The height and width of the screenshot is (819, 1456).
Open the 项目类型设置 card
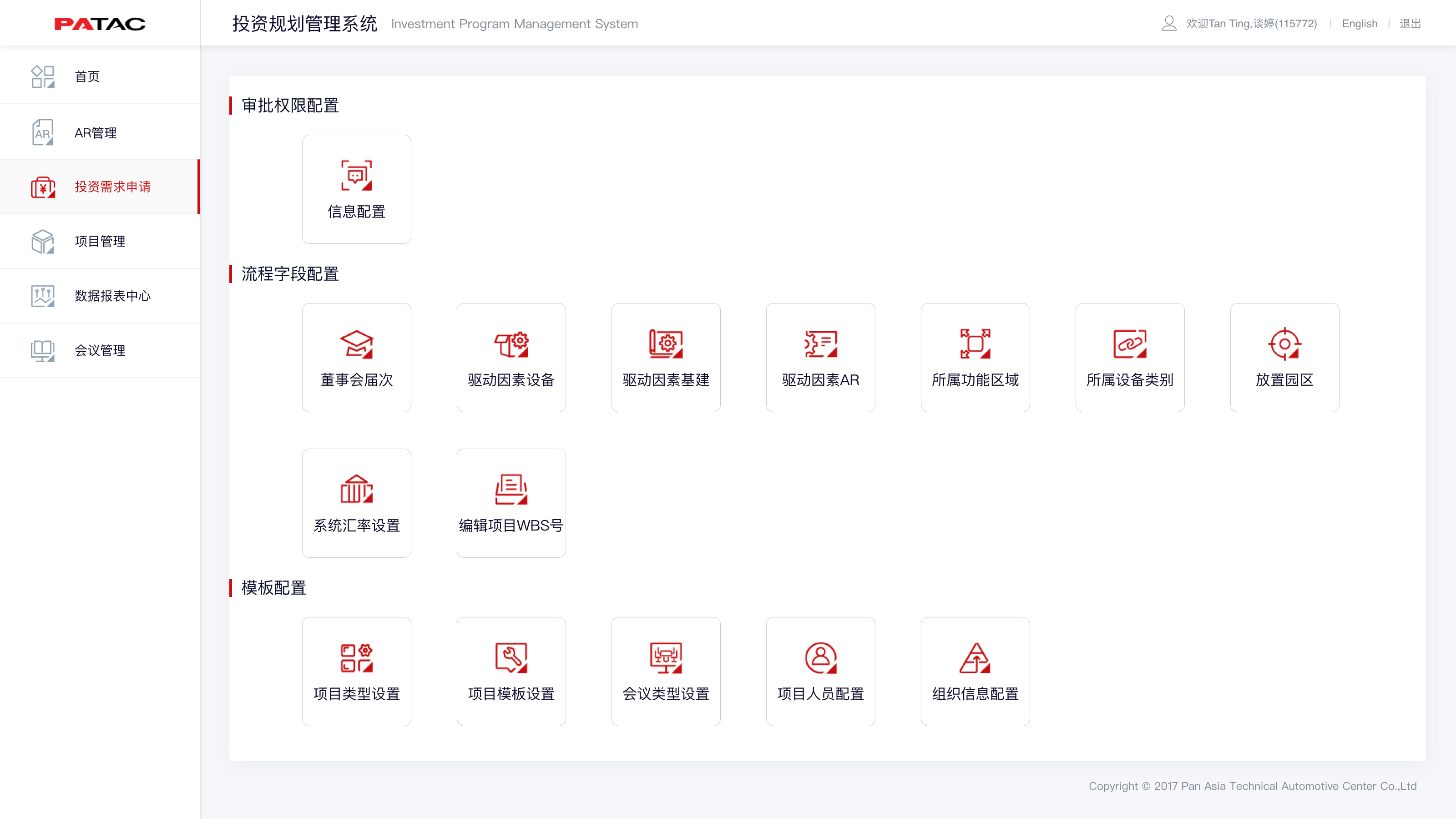356,672
